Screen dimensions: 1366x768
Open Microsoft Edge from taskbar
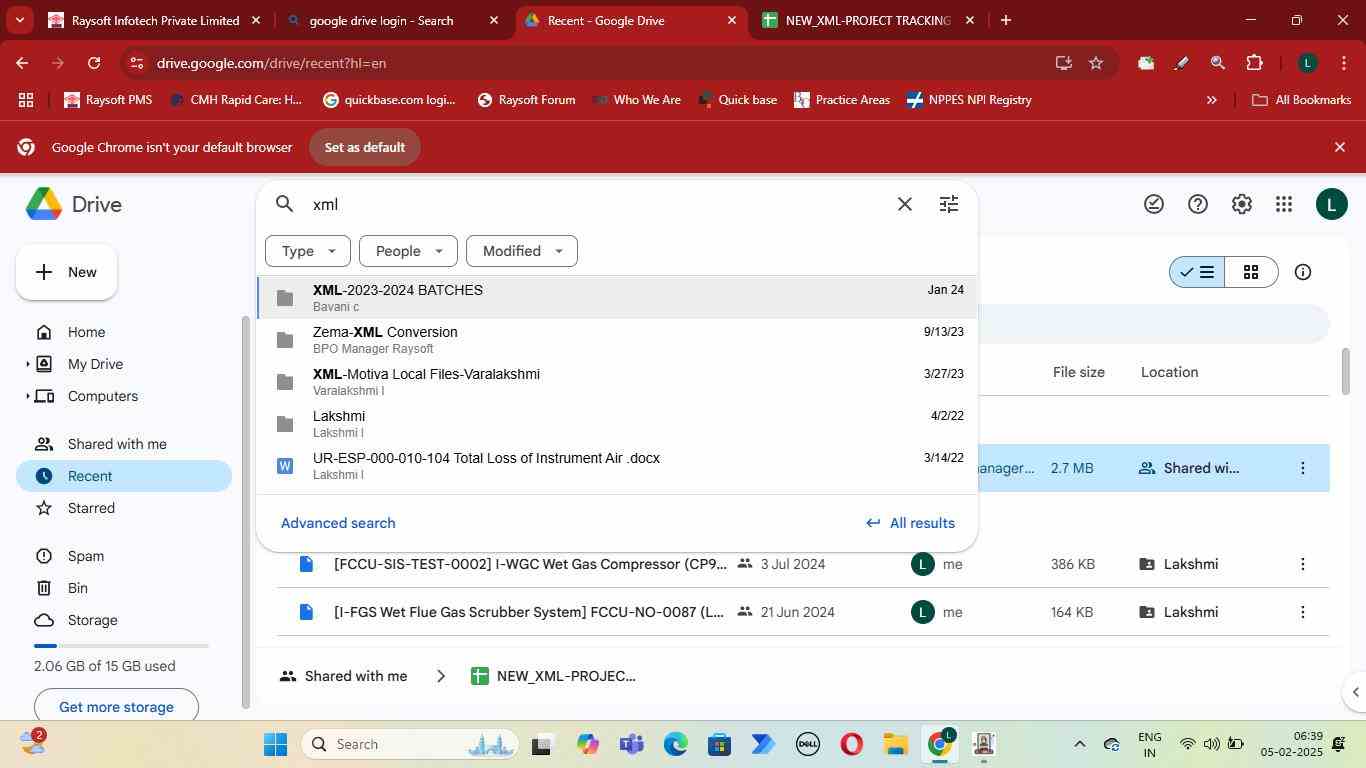(x=675, y=744)
